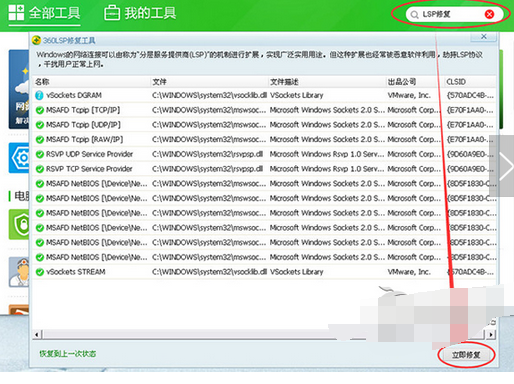This screenshot has width=514, height=384.
Task: Select the RSVP TCP Service Provider entry
Action: (89, 169)
